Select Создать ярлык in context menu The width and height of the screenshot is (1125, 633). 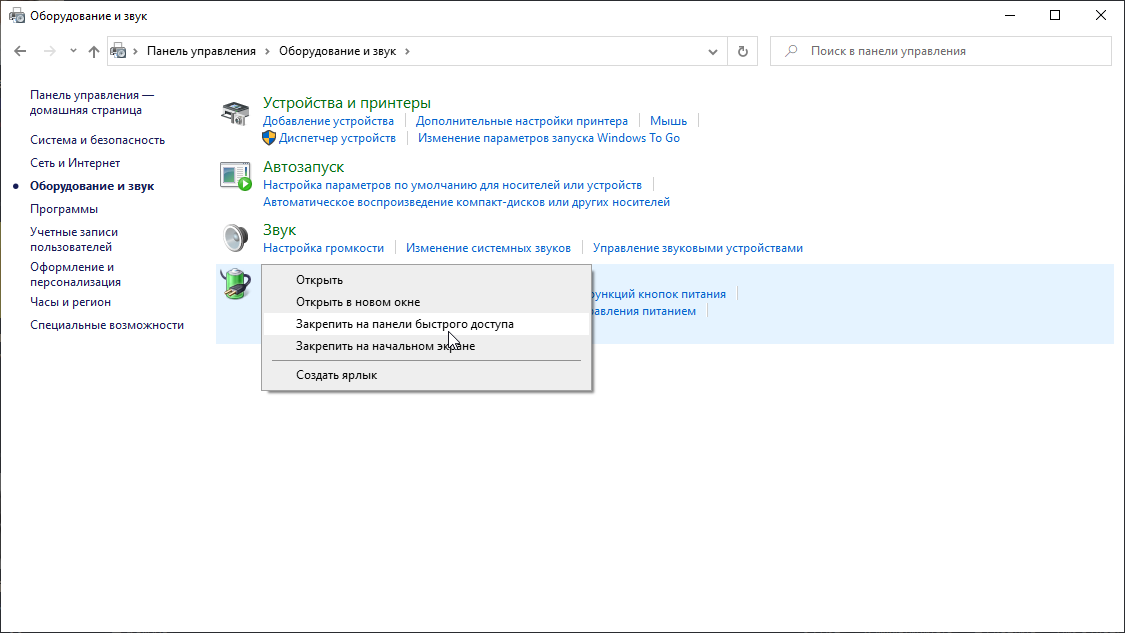(x=336, y=375)
